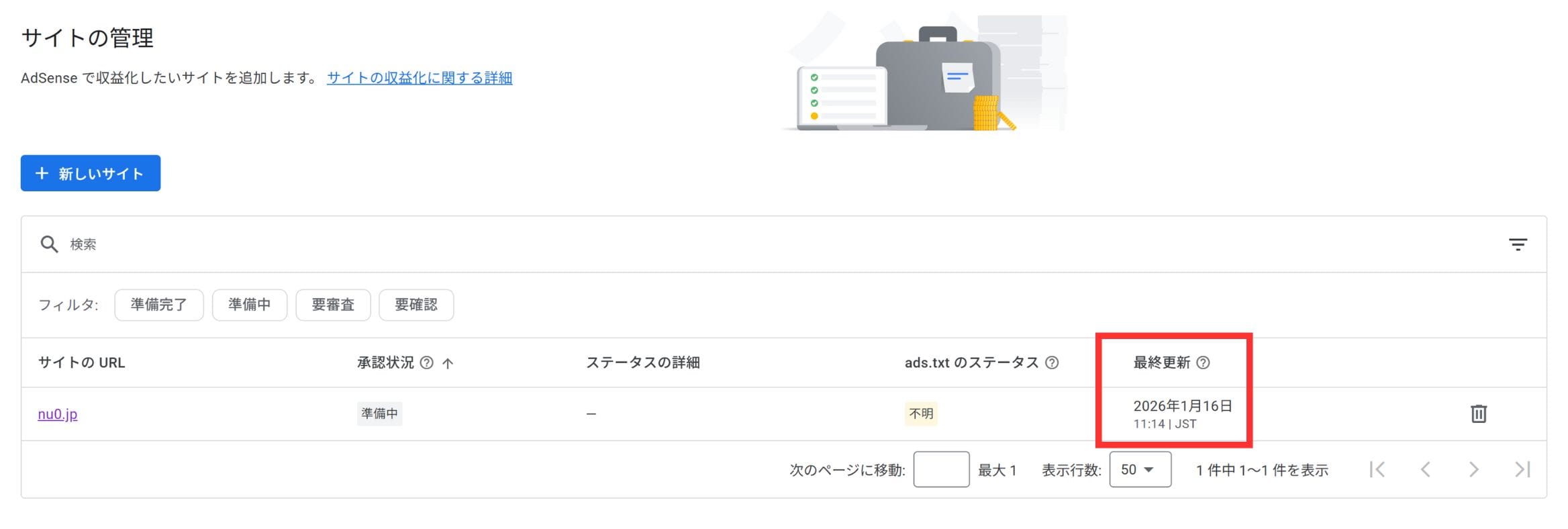This screenshot has height=529, width=1568.
Task: Click the 次のページに移動 input field
Action: point(941,470)
